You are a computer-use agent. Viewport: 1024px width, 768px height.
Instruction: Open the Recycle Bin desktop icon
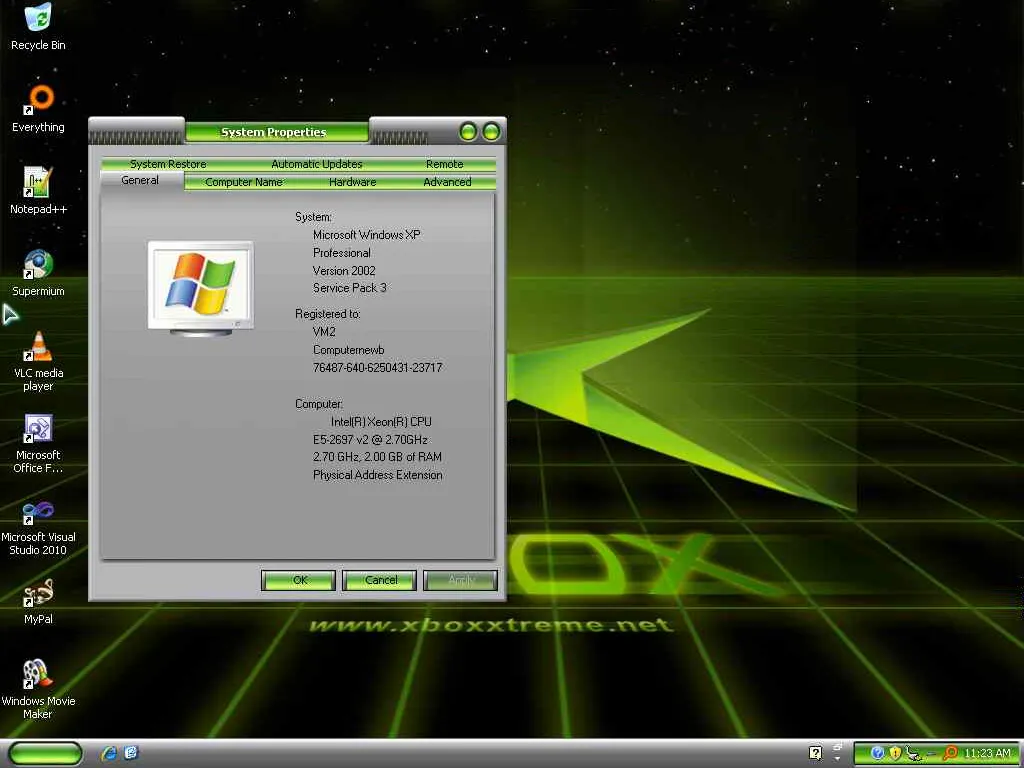[x=38, y=26]
